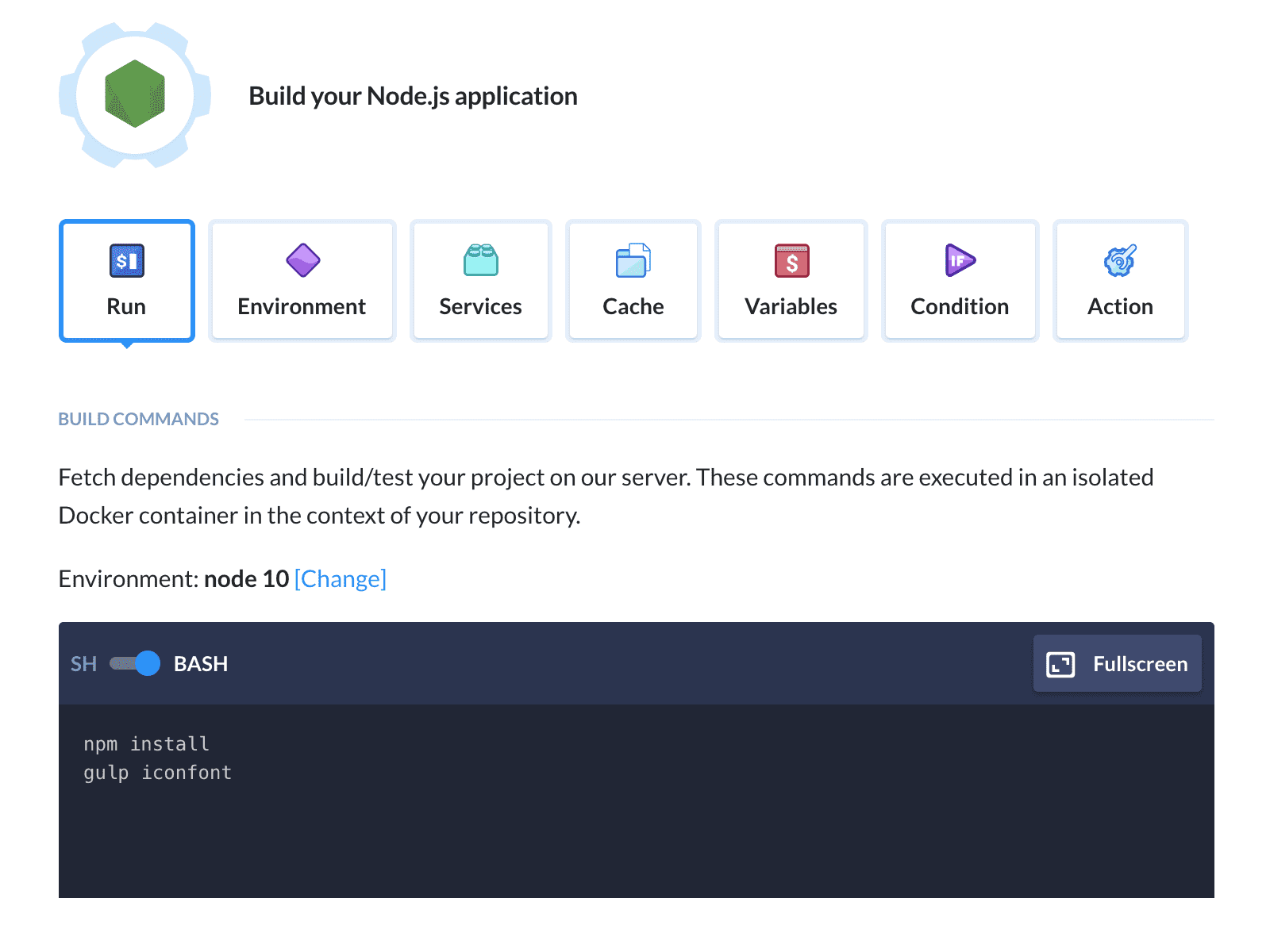Screen dimensions: 1270x952
Task: Open the Variables tab
Action: (x=791, y=281)
